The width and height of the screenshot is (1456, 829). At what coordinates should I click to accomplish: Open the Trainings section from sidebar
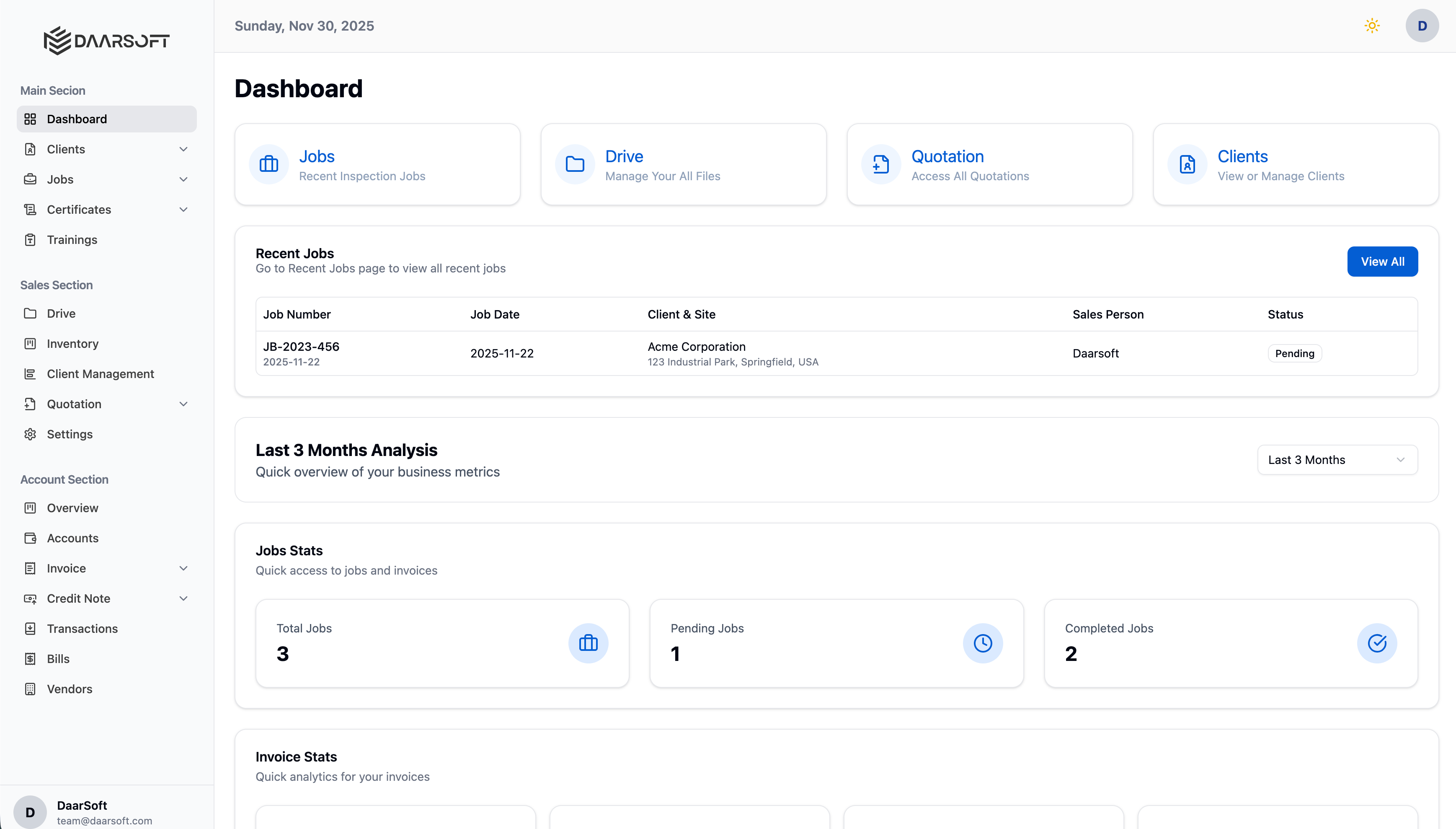(73, 240)
